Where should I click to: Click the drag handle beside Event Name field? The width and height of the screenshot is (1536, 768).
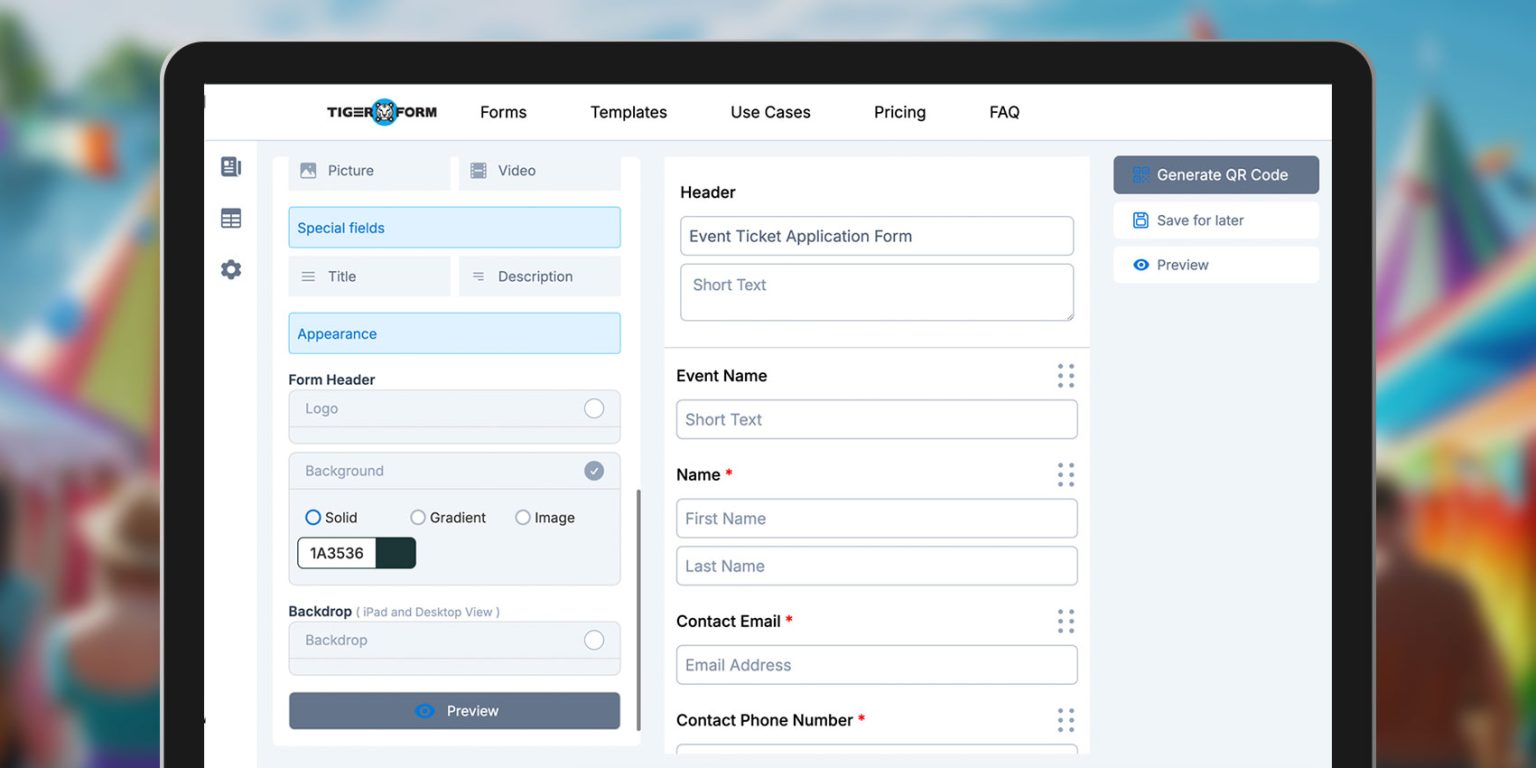(x=1065, y=375)
